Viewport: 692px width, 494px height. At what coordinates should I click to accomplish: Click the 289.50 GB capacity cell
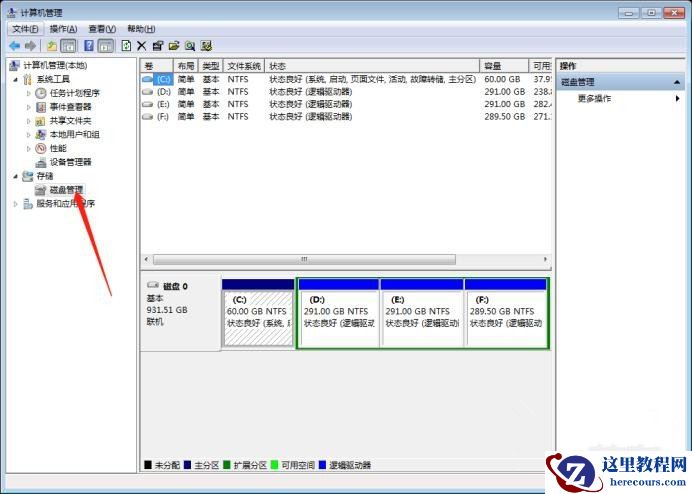coord(504,117)
